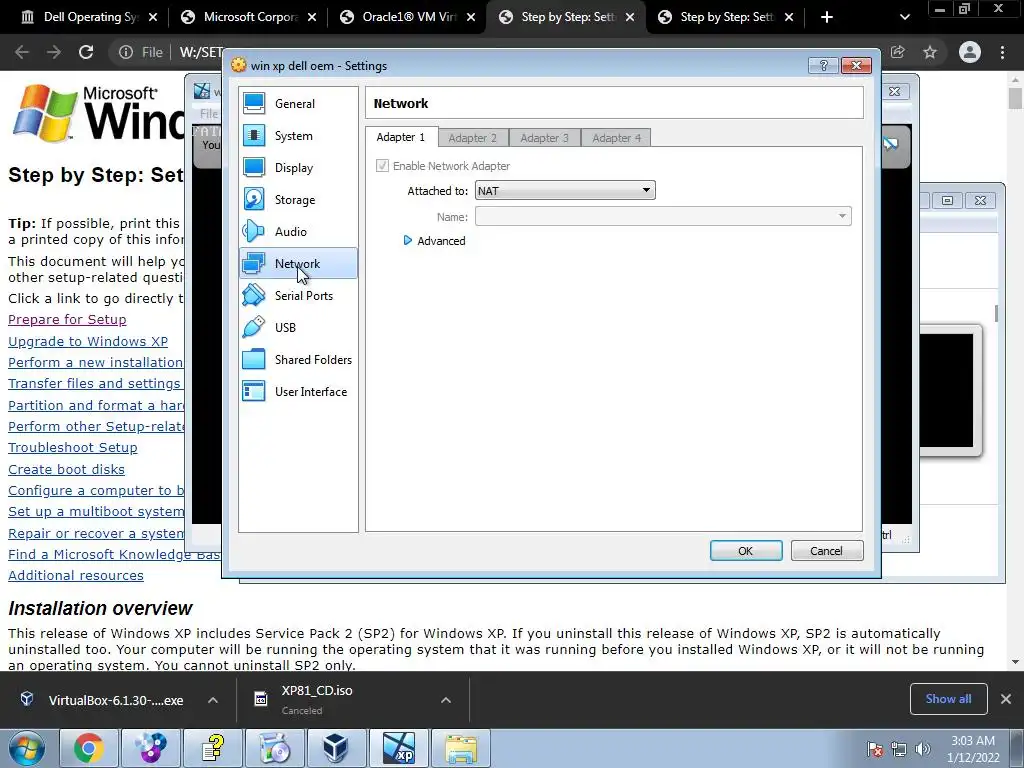Open Serial Ports settings icon

click(254, 295)
